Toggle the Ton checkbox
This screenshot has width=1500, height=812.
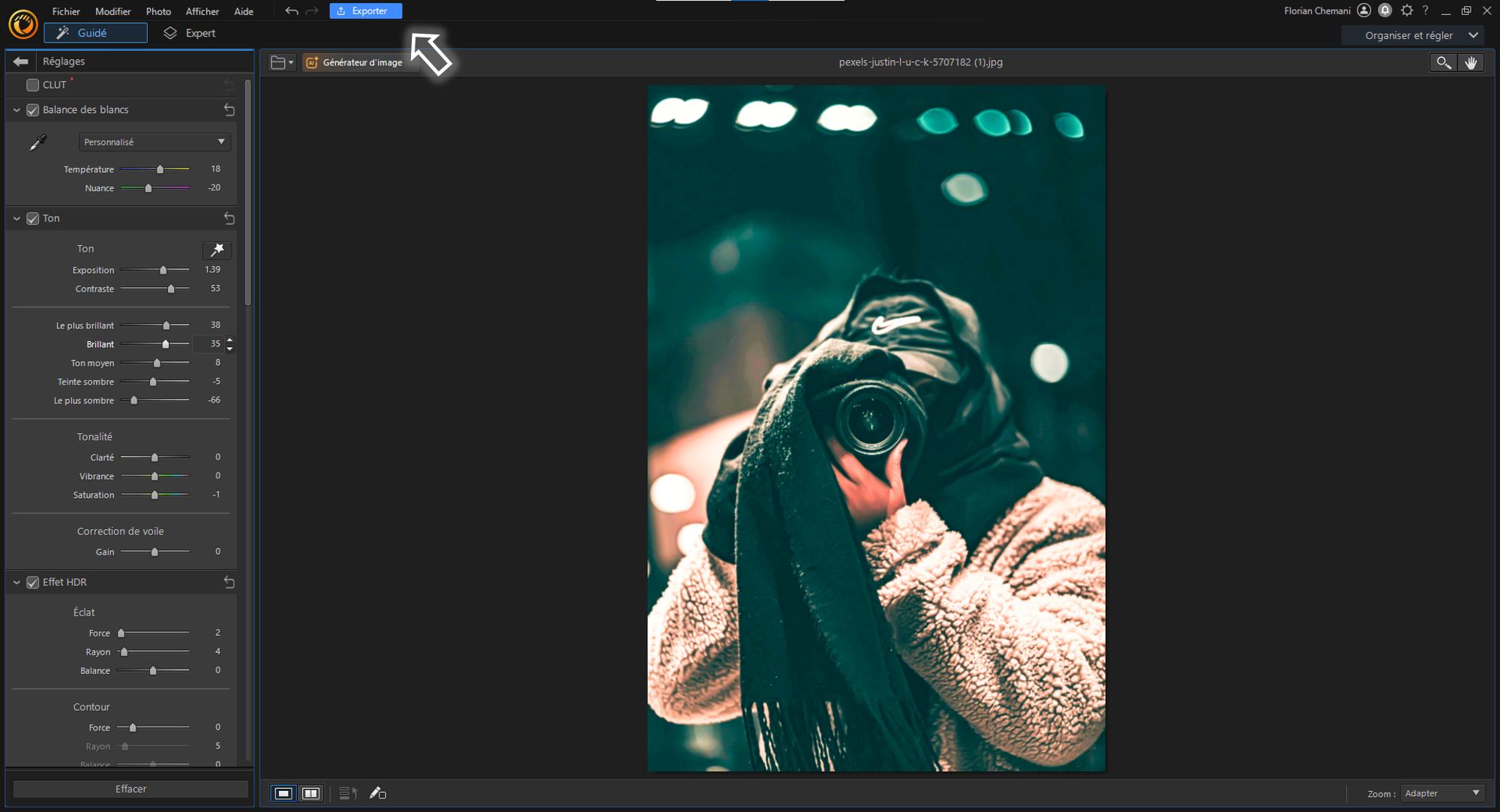click(32, 219)
